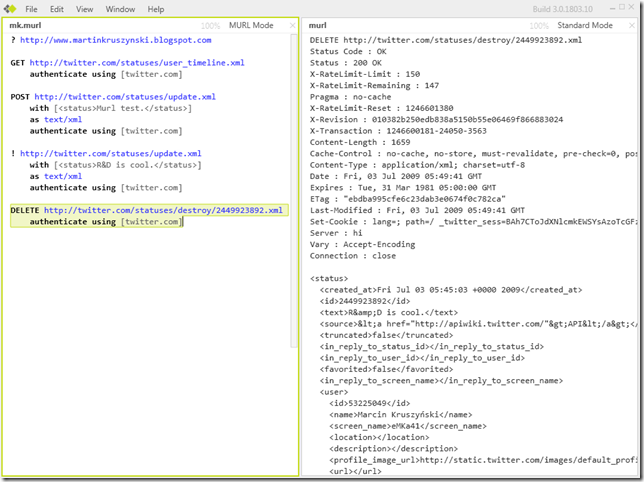Click the 'Date : Fri, 03 Jul 2009' line
644x482 pixels.
[396, 176]
